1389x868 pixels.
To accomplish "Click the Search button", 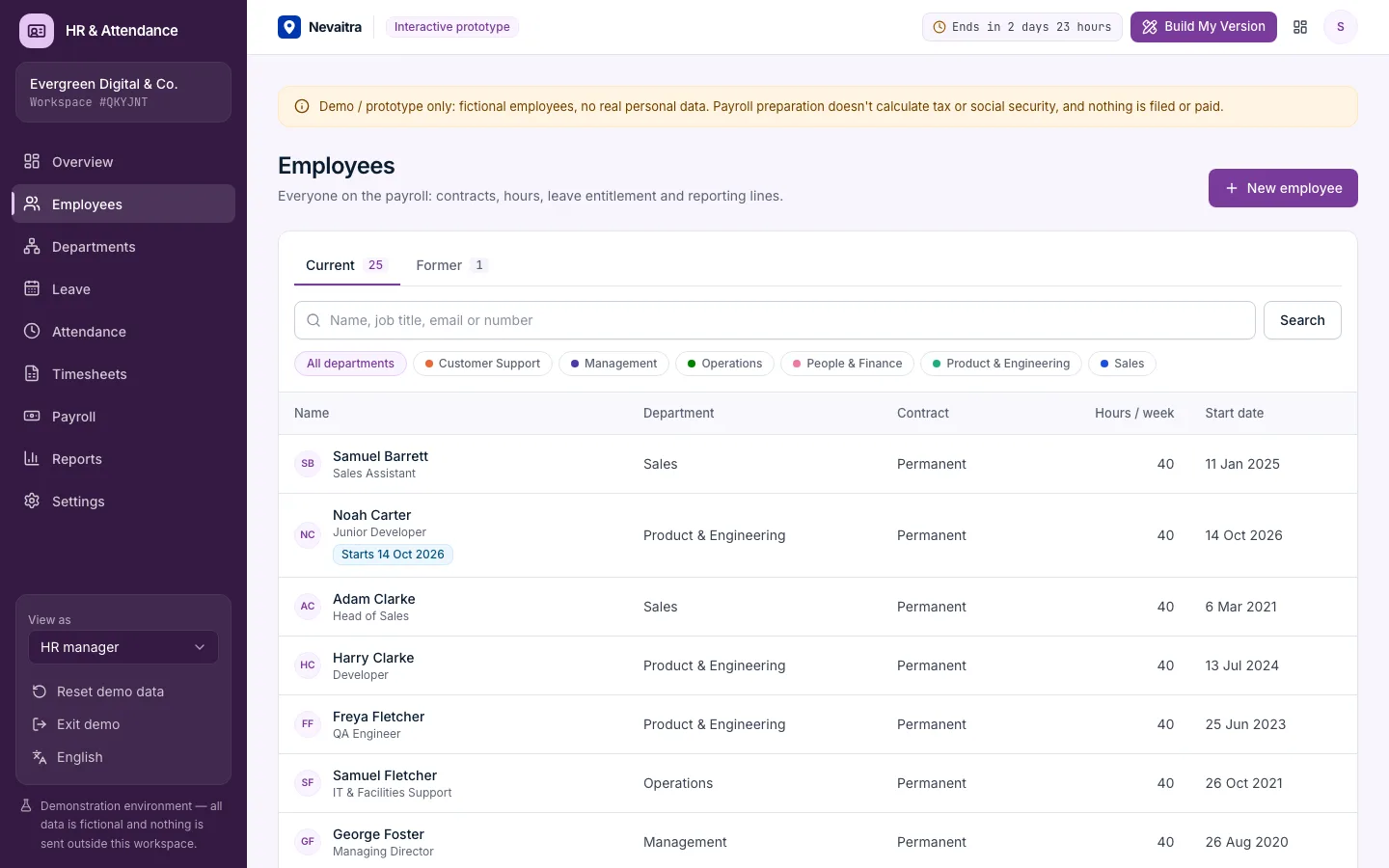I will pyautogui.click(x=1302, y=320).
